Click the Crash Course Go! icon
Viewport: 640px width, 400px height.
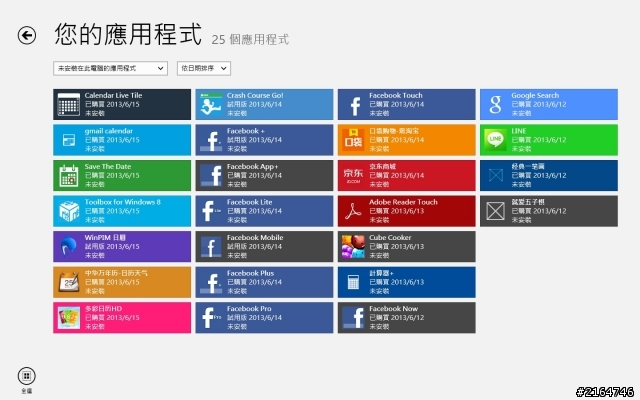click(x=211, y=104)
